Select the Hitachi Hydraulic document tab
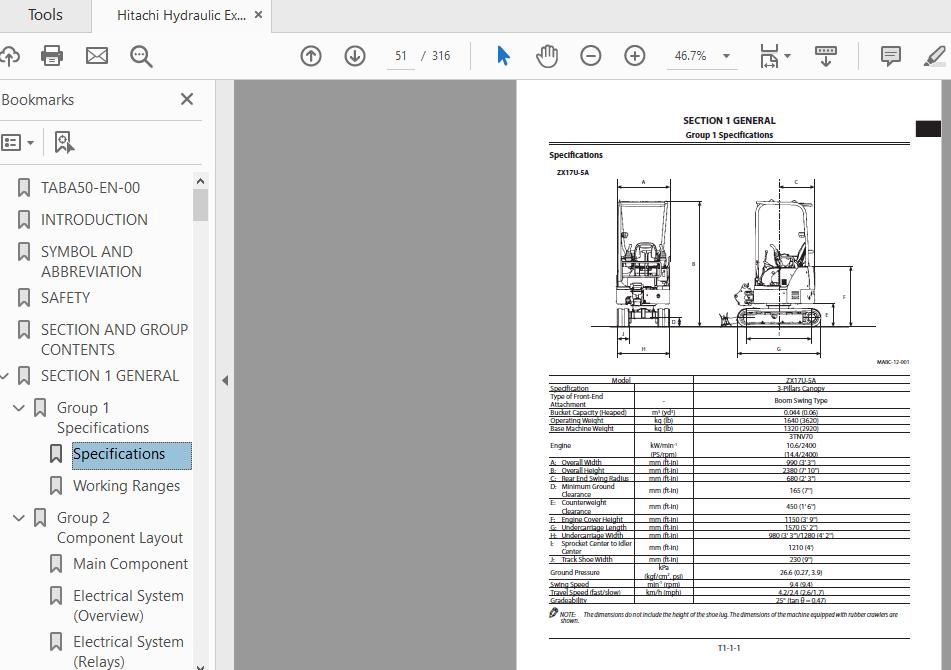Image resolution: width=951 pixels, height=670 pixels. [180, 15]
